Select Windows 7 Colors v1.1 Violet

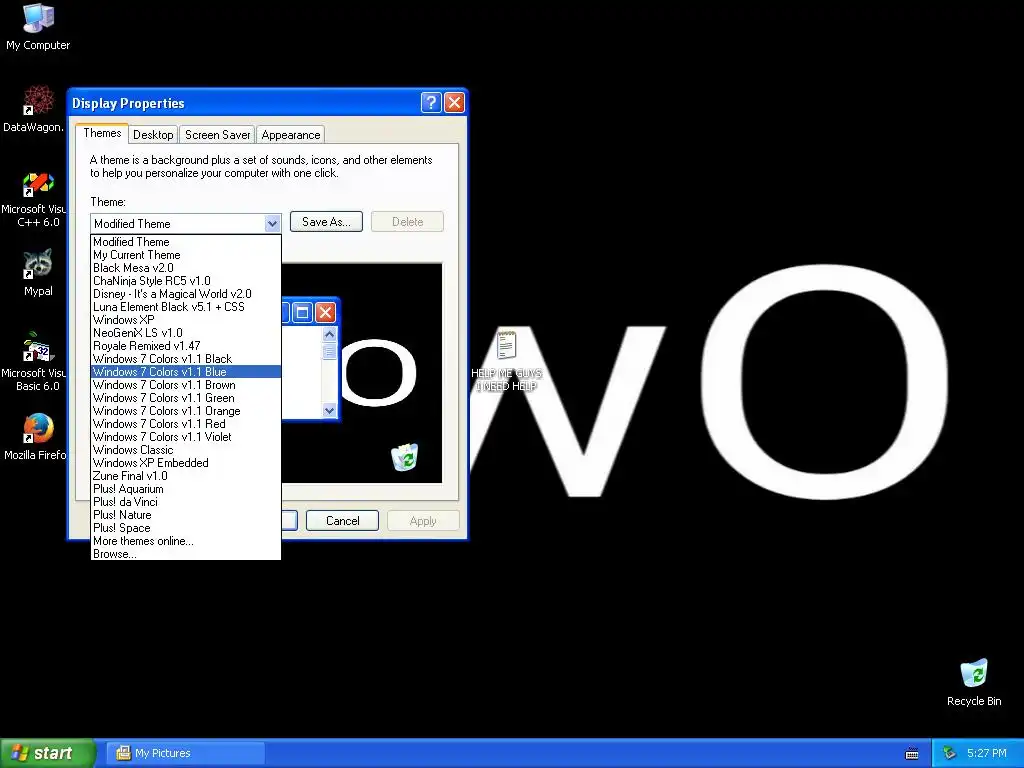point(185,437)
